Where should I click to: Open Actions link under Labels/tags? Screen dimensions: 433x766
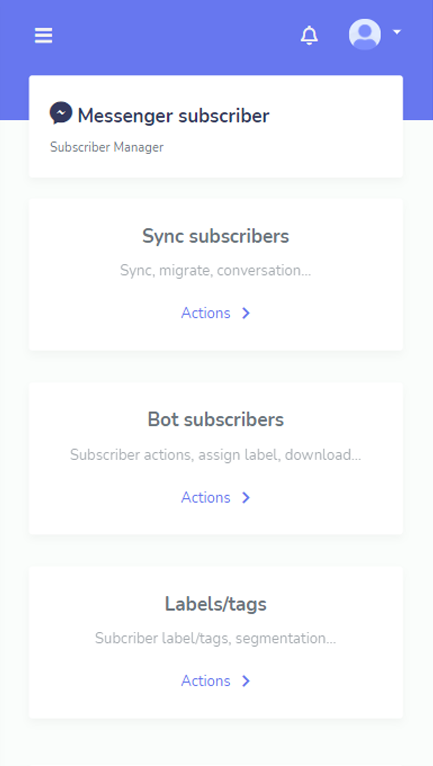(206, 681)
